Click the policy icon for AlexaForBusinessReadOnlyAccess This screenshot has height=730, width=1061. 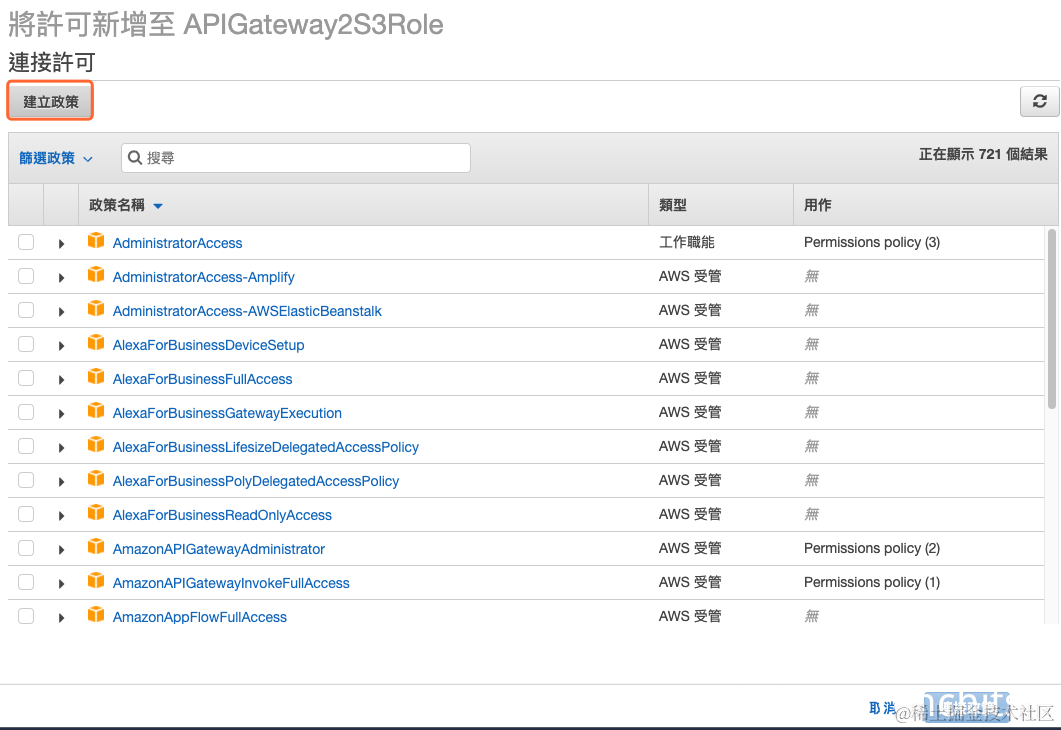point(96,513)
